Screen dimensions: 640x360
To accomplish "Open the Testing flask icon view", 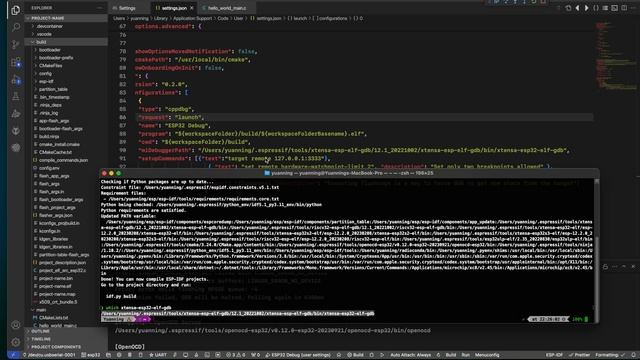I will click(x=16, y=97).
